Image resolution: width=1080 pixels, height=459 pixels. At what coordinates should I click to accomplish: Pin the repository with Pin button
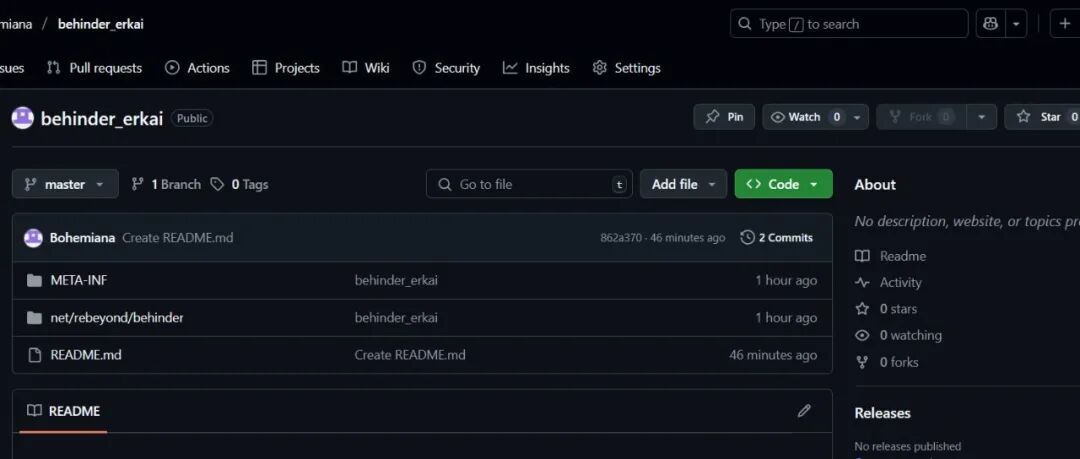[x=724, y=117]
